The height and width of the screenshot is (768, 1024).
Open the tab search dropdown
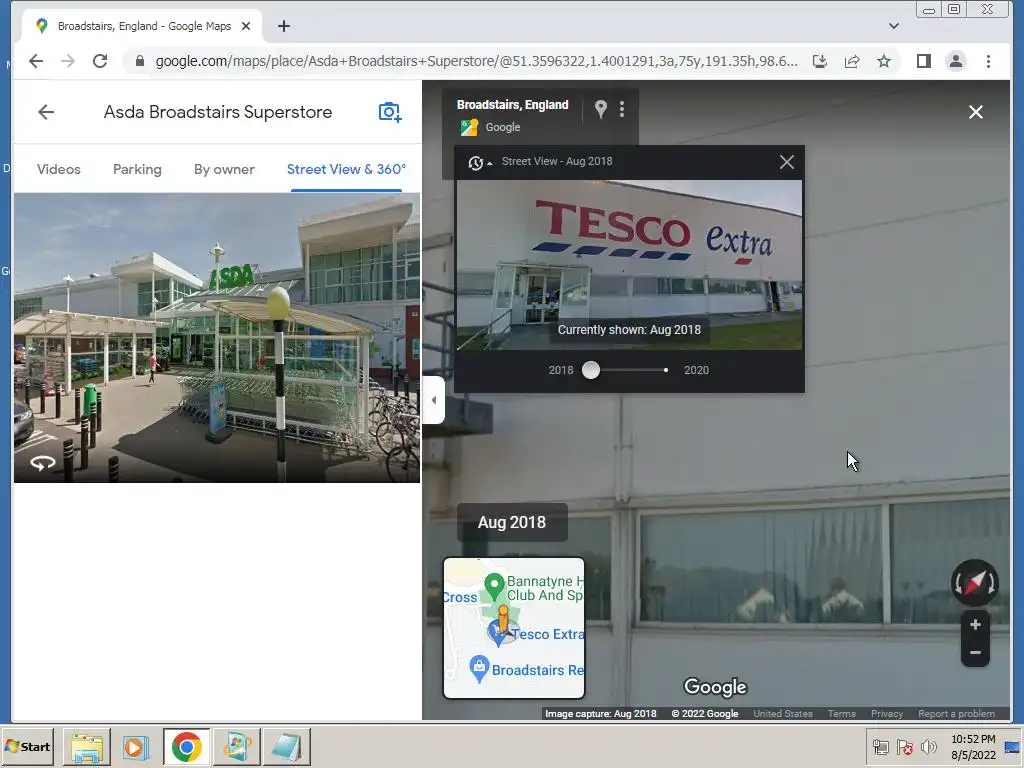[893, 26]
